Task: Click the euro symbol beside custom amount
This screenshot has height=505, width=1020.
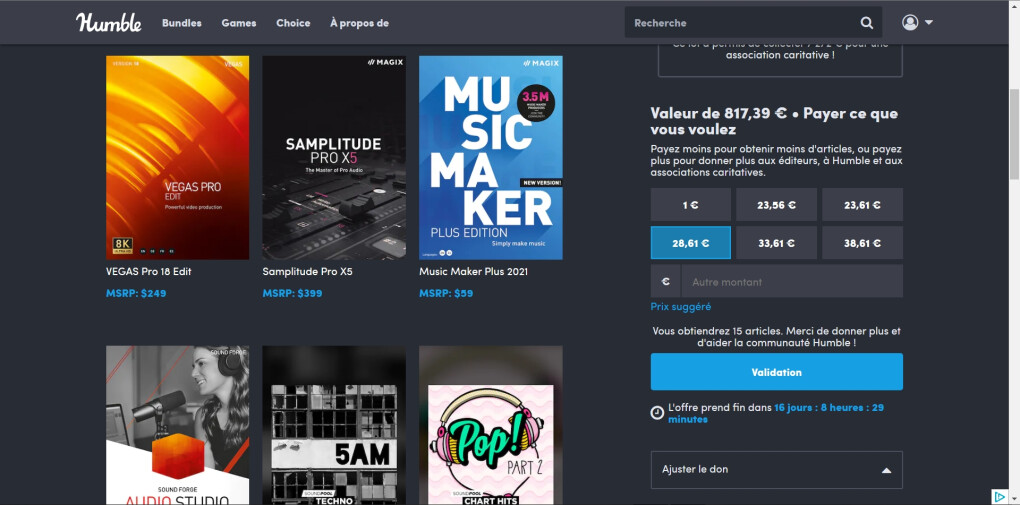Action: (665, 281)
